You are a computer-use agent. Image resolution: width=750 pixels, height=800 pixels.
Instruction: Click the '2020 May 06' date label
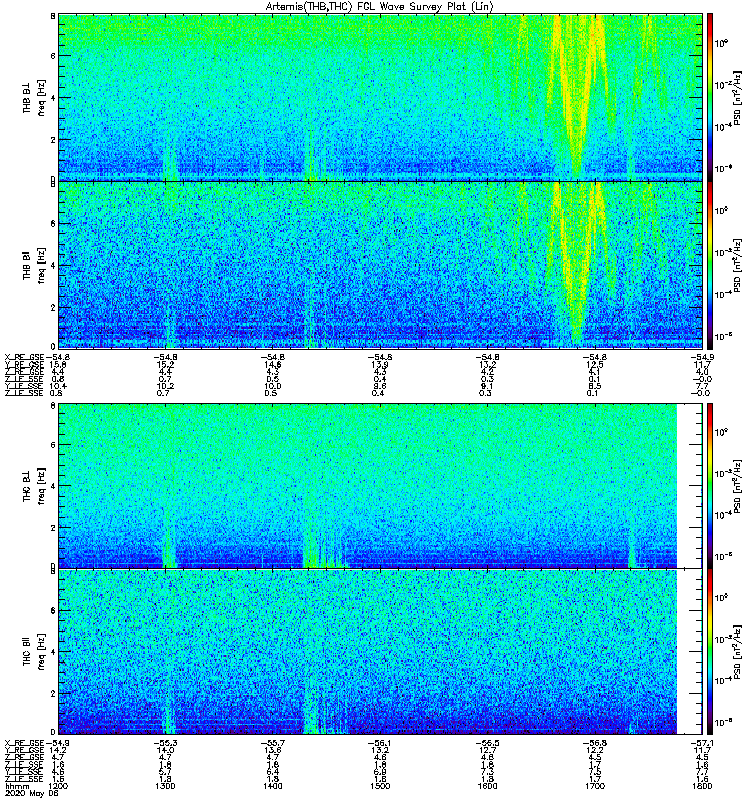pos(32,794)
